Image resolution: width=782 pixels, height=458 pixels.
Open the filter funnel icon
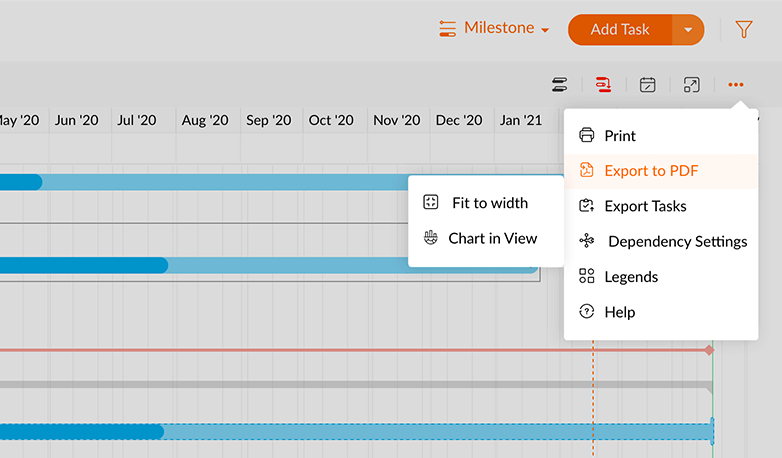(743, 30)
